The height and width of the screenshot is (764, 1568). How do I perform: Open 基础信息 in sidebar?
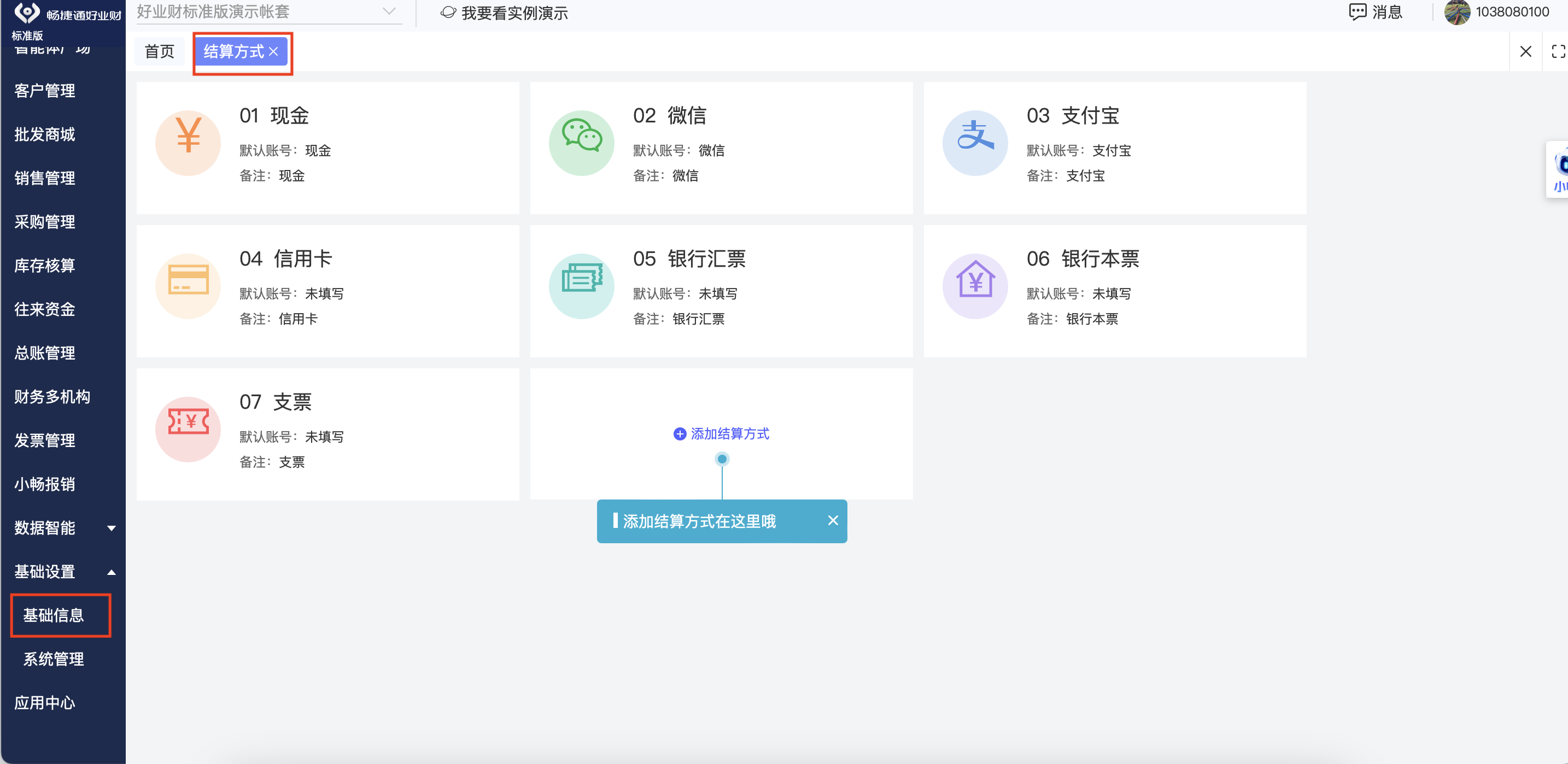(54, 615)
